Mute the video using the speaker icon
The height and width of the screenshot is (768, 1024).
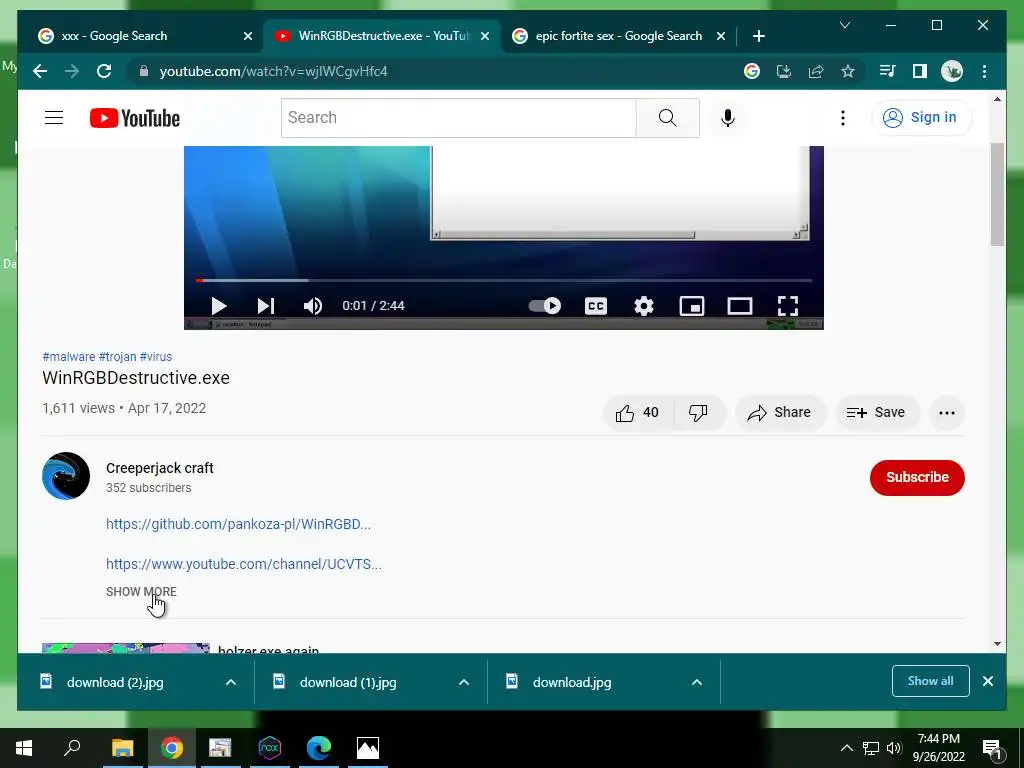pyautogui.click(x=313, y=306)
